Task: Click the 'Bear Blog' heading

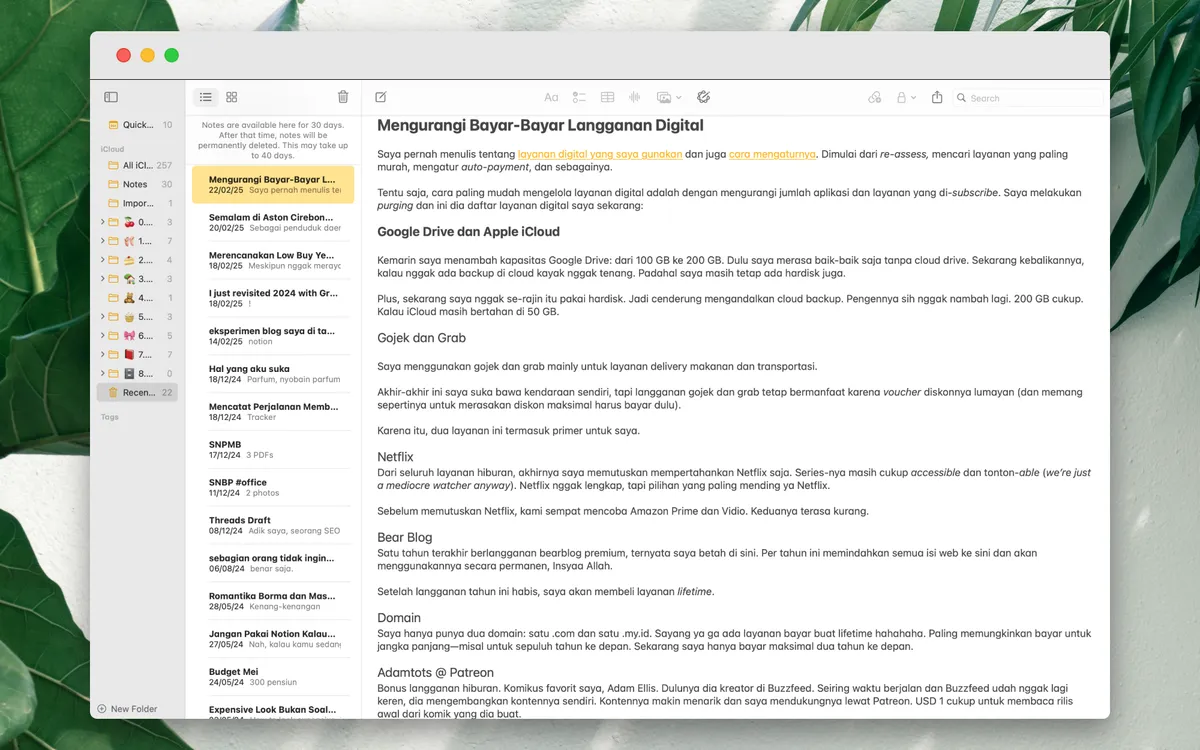Action: (405, 538)
